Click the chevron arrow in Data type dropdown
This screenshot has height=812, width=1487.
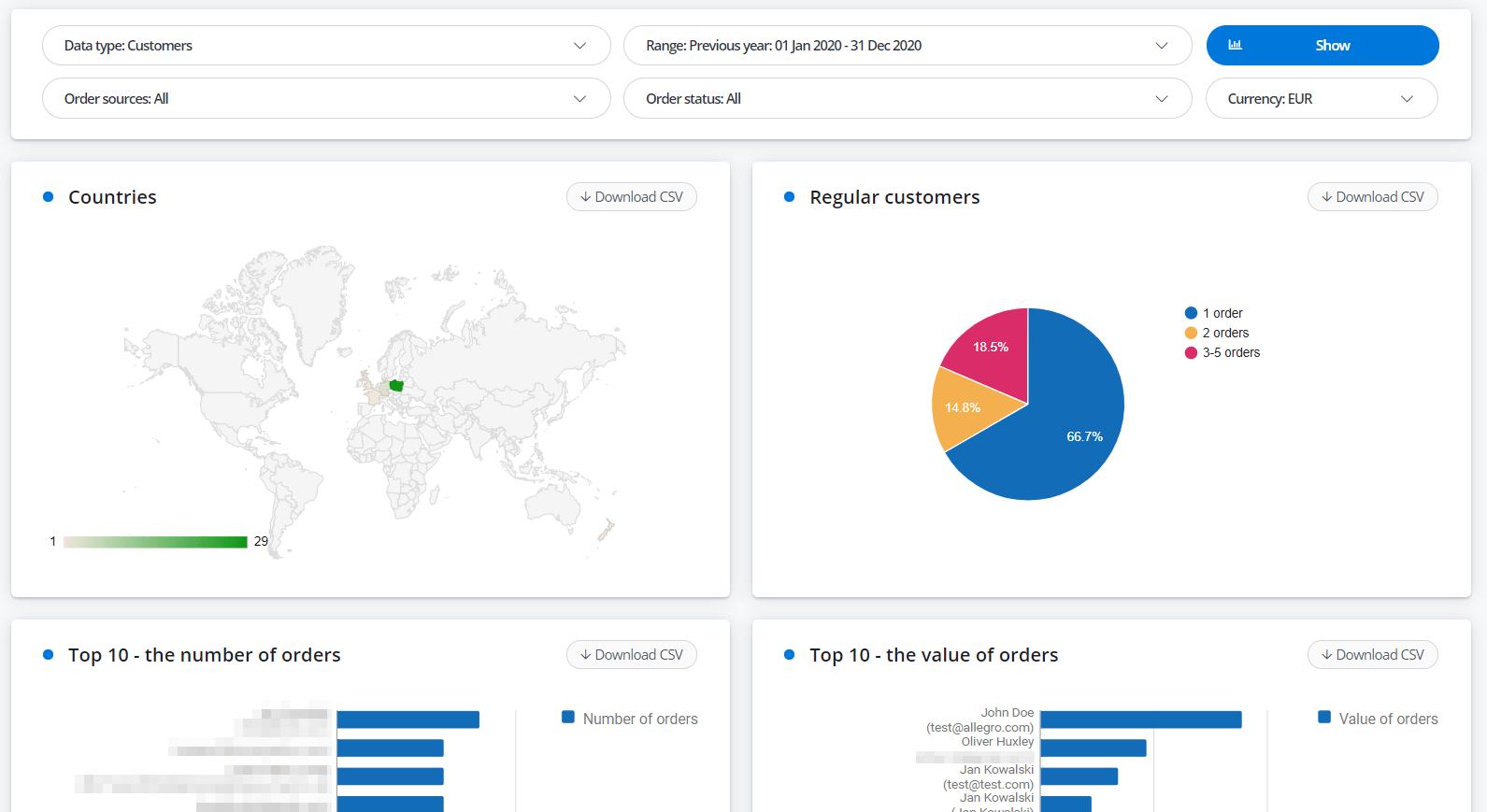(x=579, y=45)
